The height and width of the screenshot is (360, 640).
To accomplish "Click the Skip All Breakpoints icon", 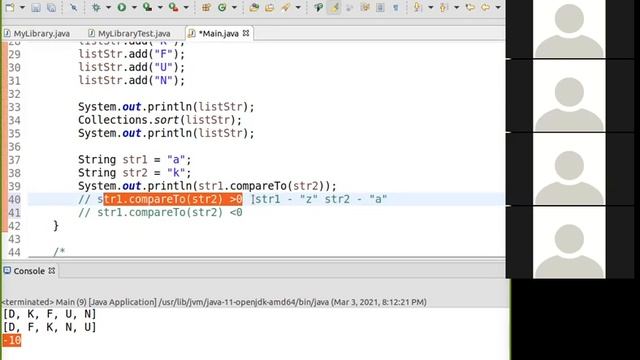I will pyautogui.click(x=74, y=7).
